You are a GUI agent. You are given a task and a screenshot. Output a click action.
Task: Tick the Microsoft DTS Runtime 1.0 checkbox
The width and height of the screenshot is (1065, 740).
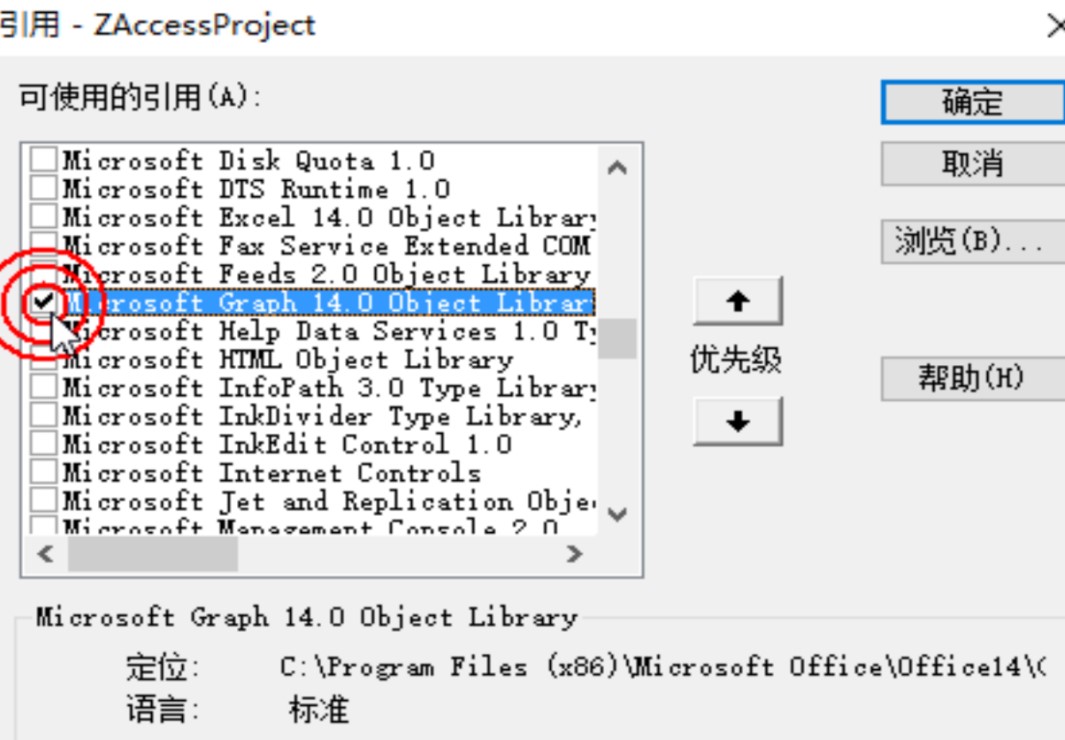coord(43,187)
